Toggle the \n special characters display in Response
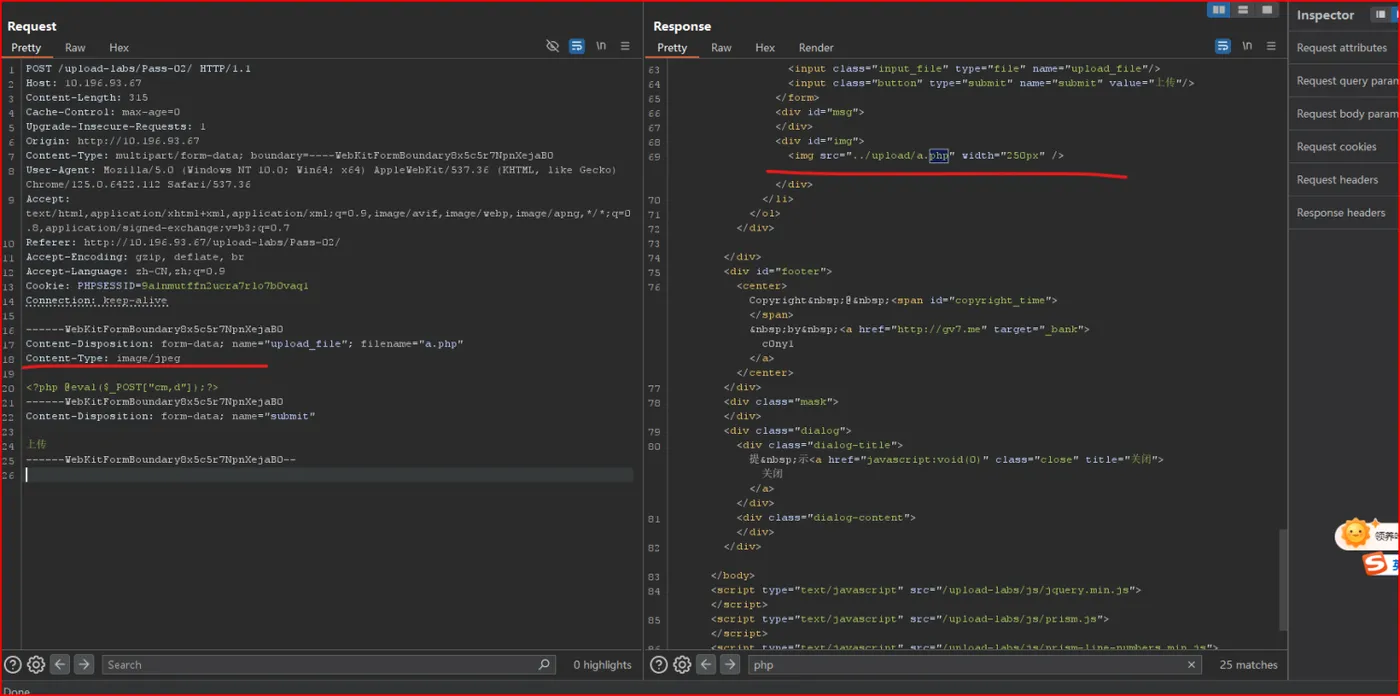 click(1247, 46)
